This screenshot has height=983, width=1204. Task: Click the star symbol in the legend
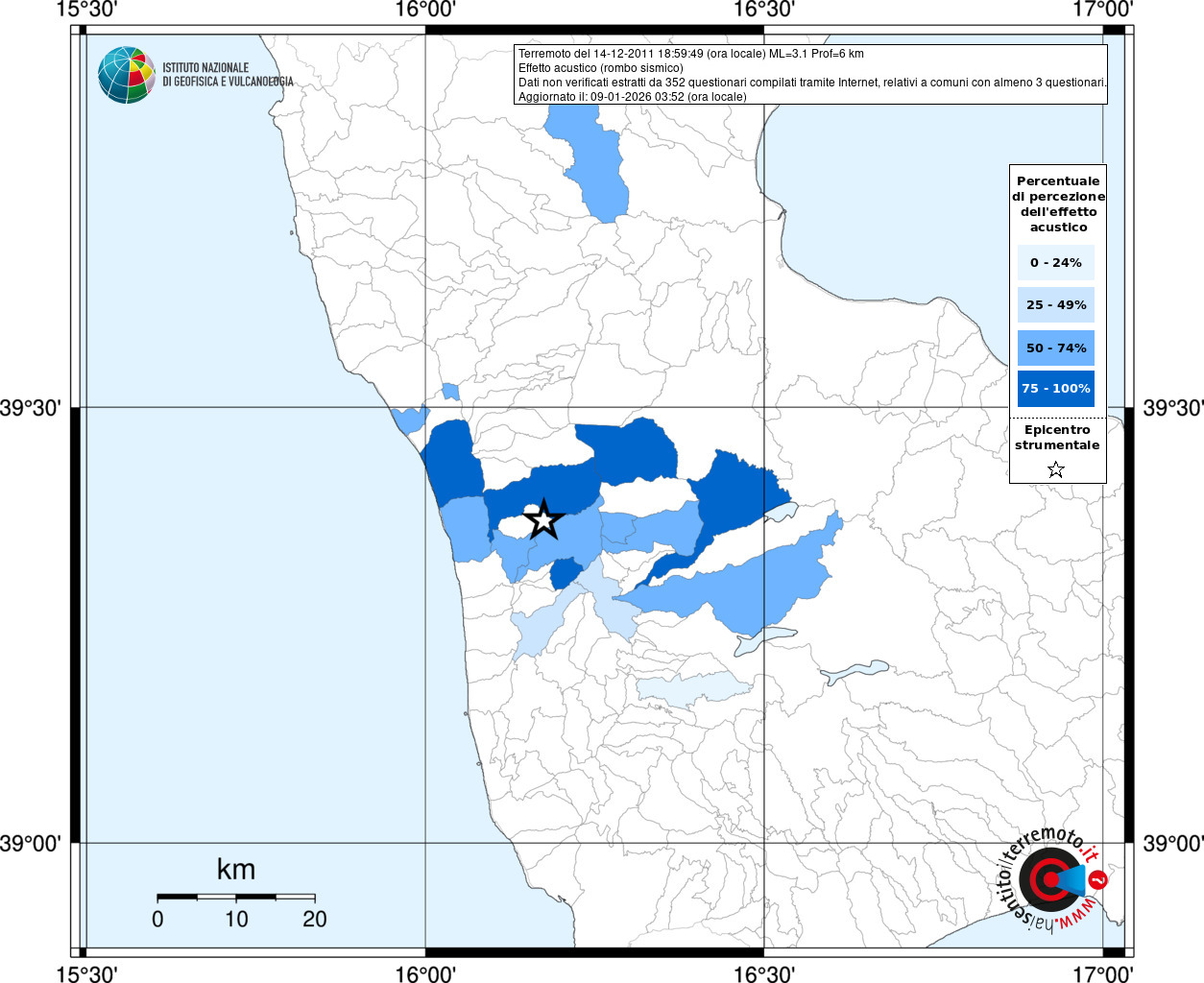point(1056,469)
